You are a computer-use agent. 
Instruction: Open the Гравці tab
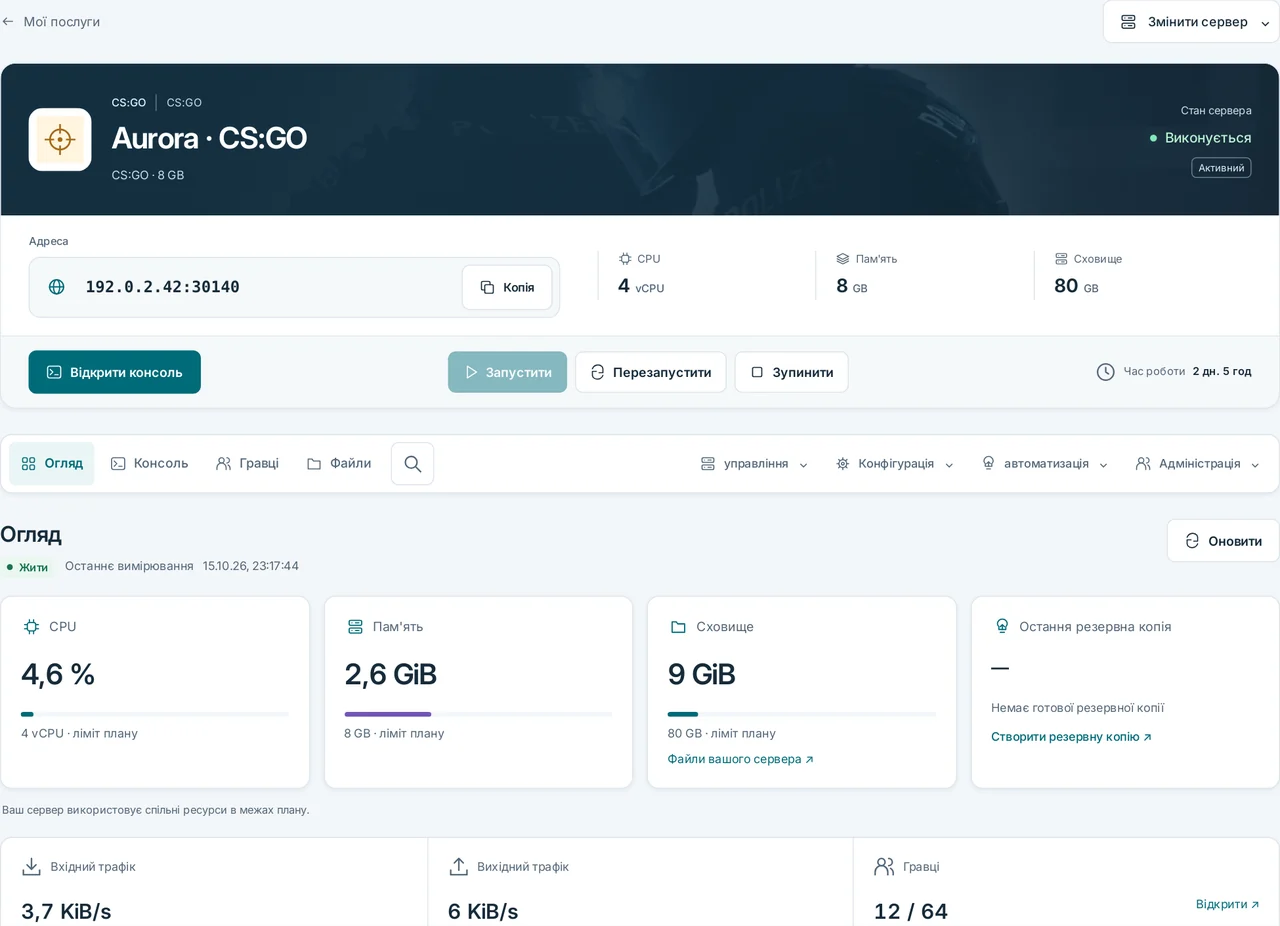(247, 464)
